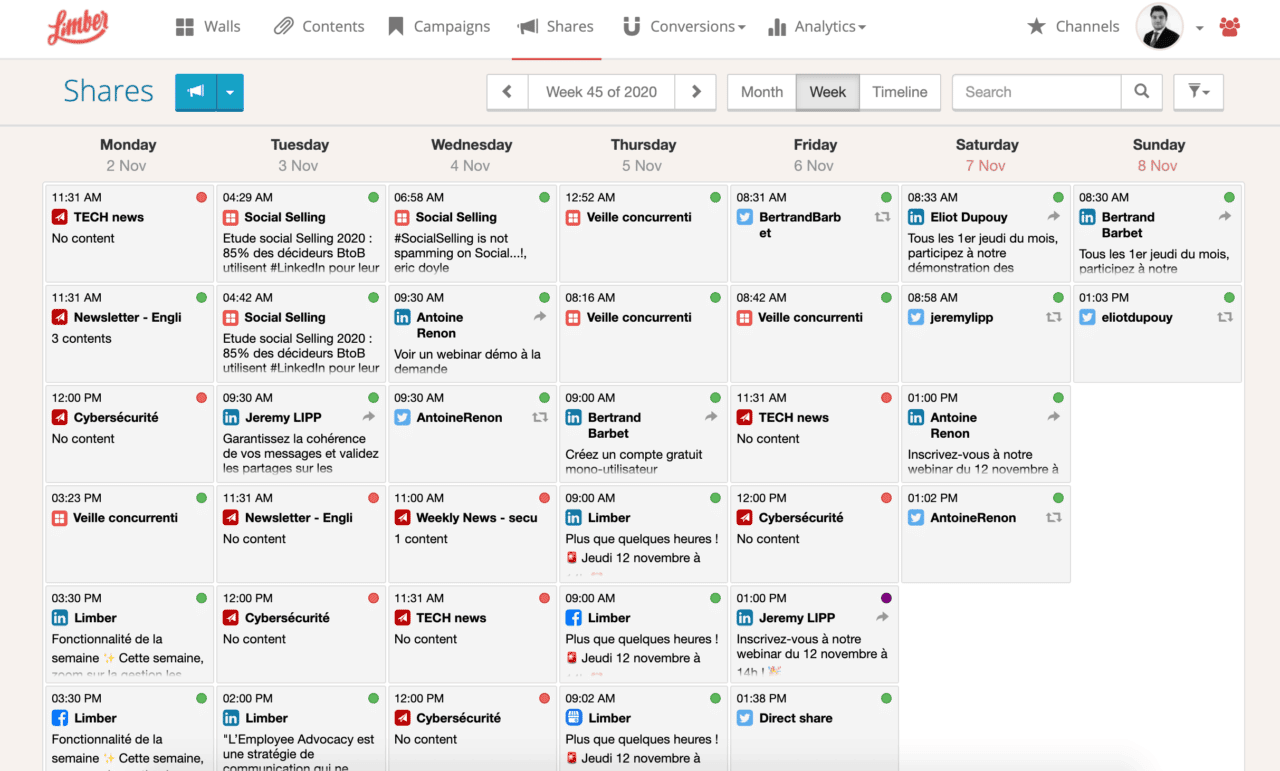Screen dimensions: 1280x771
Task: Open the Contents menu item
Action: click(x=319, y=27)
